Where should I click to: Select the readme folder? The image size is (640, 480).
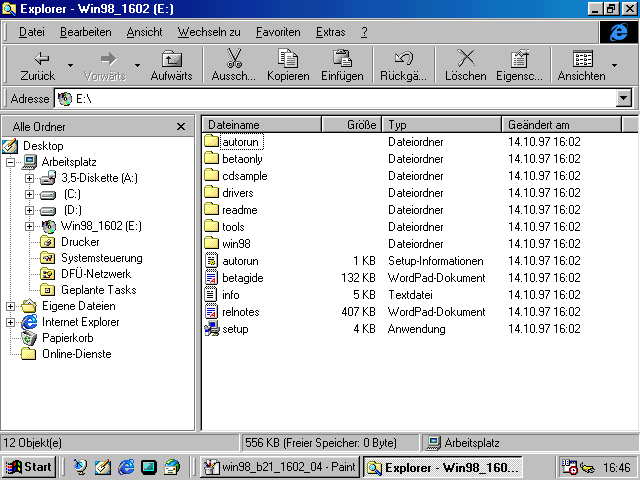[240, 210]
